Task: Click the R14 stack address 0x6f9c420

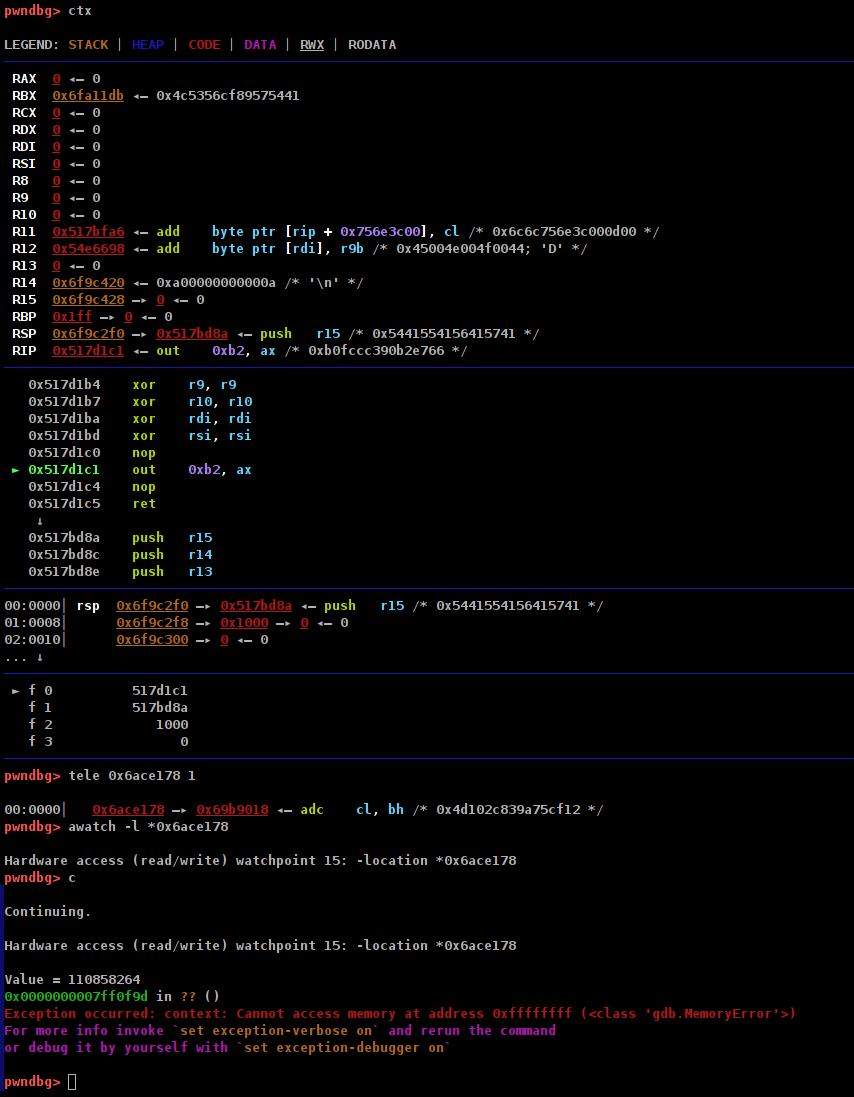Action: (x=88, y=283)
